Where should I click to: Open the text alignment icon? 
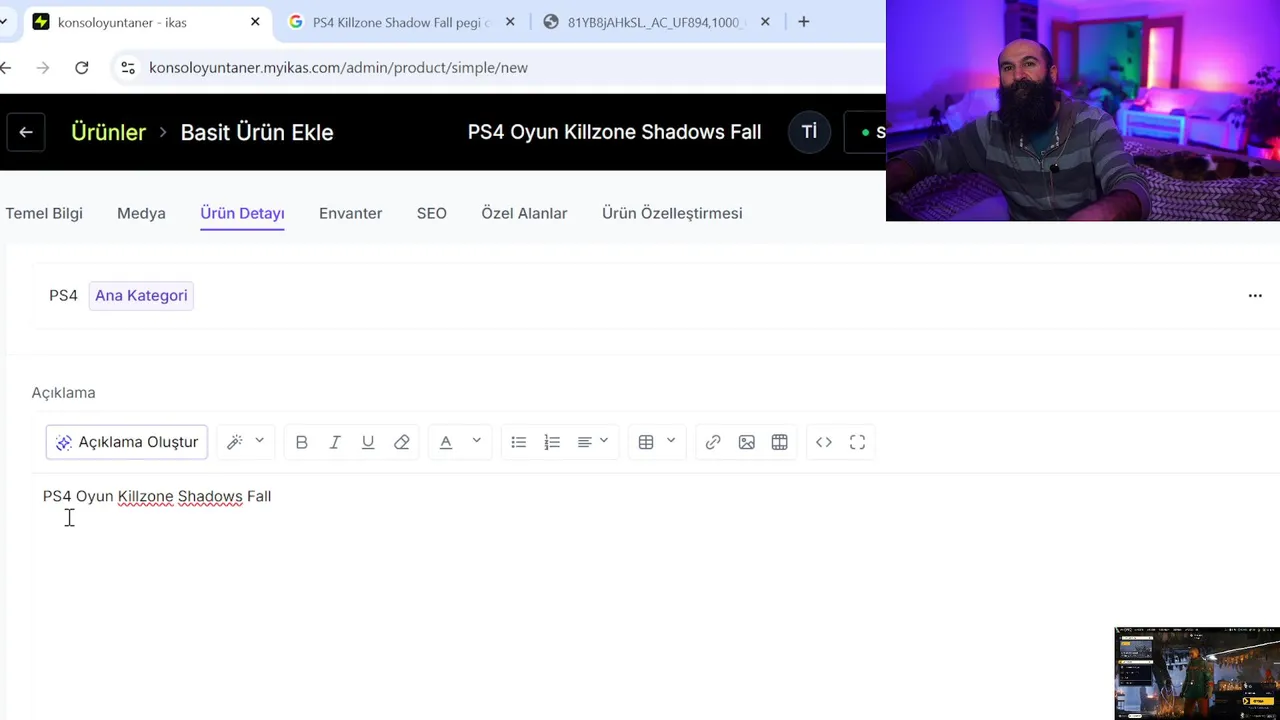coord(585,442)
